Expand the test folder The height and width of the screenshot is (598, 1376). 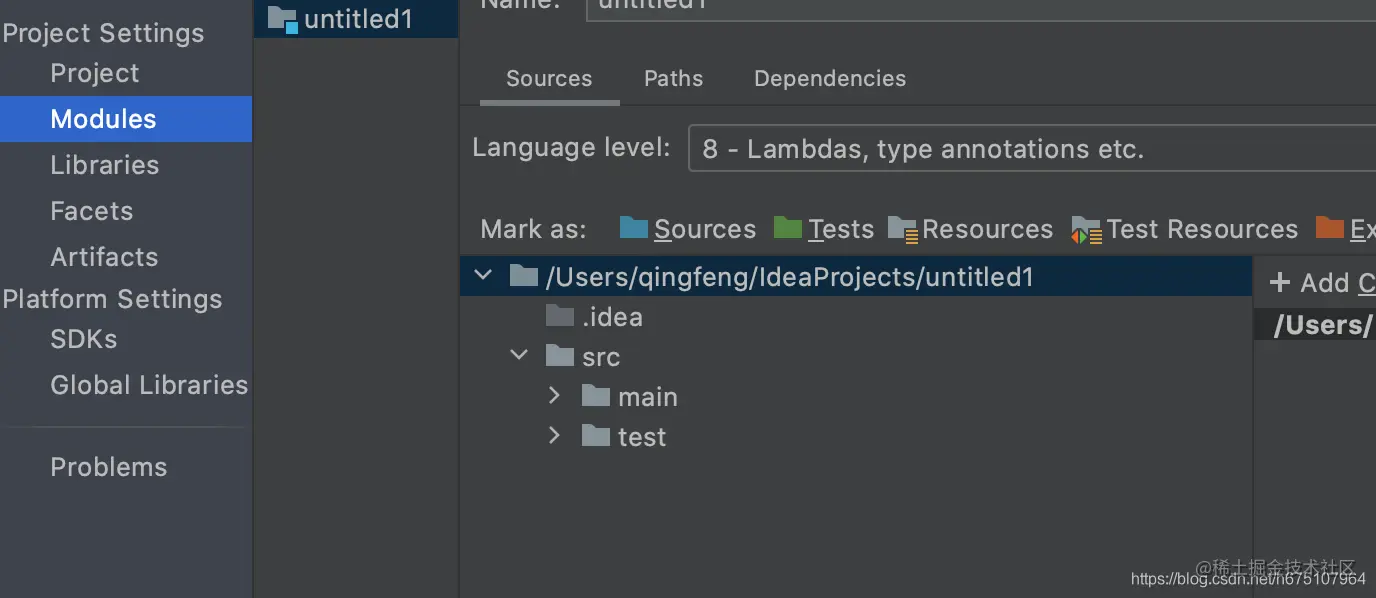point(555,435)
